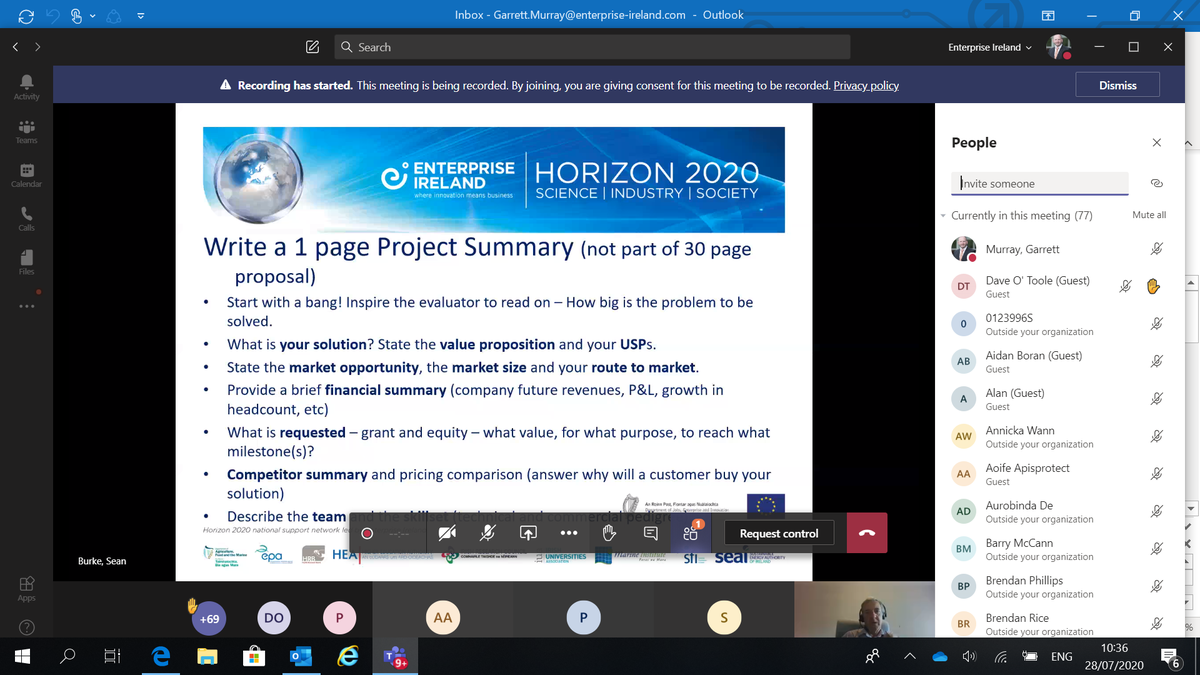Image resolution: width=1200 pixels, height=675 pixels.
Task: Close the People panel
Action: (1157, 143)
